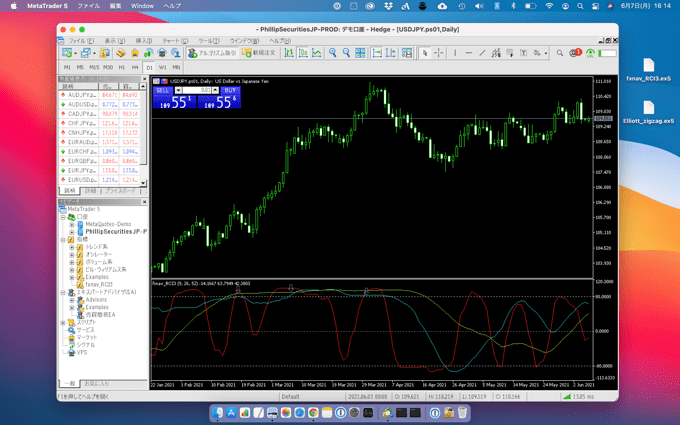Click the SELL one-click button
680x425 pixels.
tap(163, 90)
